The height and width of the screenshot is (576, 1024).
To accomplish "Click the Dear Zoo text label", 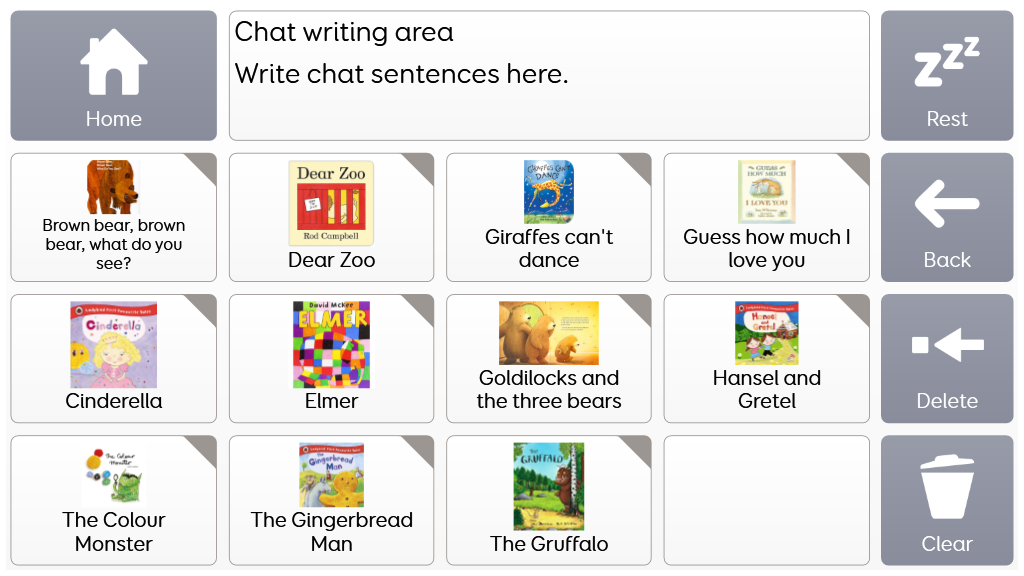I will (x=331, y=260).
